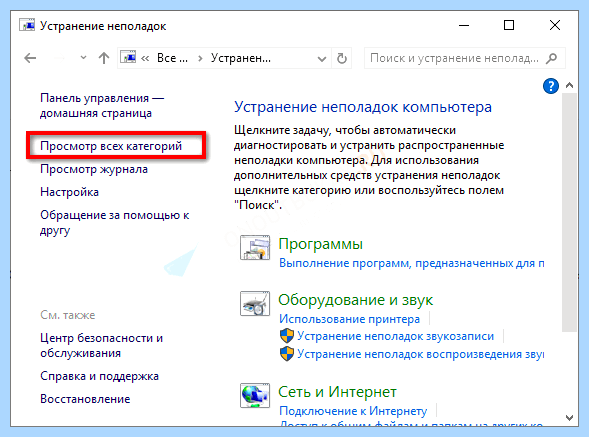Viewport: 589px width, 437px height.
Task: Open 'Настройка' link in the sidebar
Action: pyautogui.click(x=69, y=192)
